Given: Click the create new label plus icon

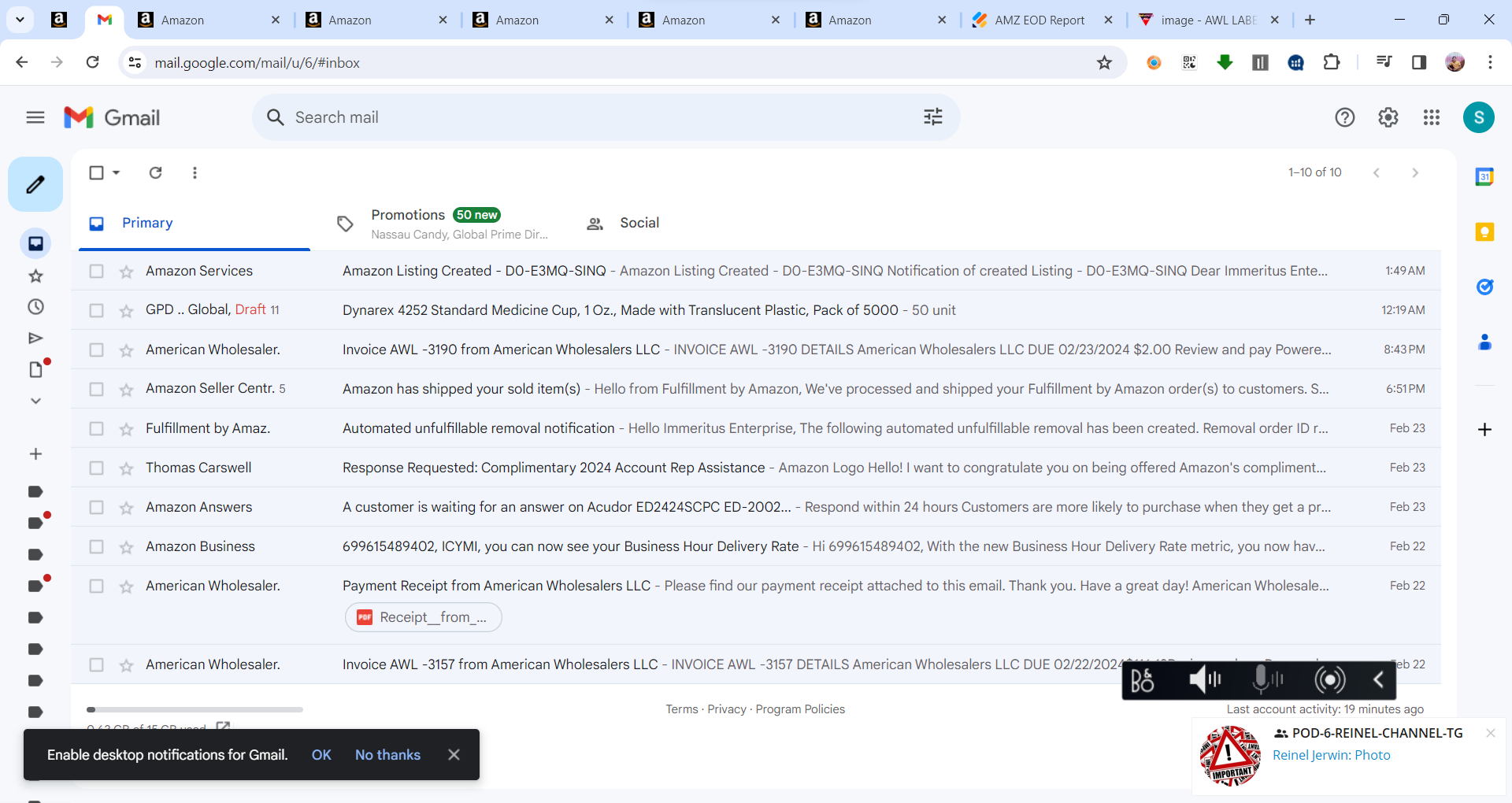Looking at the screenshot, I should [x=35, y=454].
